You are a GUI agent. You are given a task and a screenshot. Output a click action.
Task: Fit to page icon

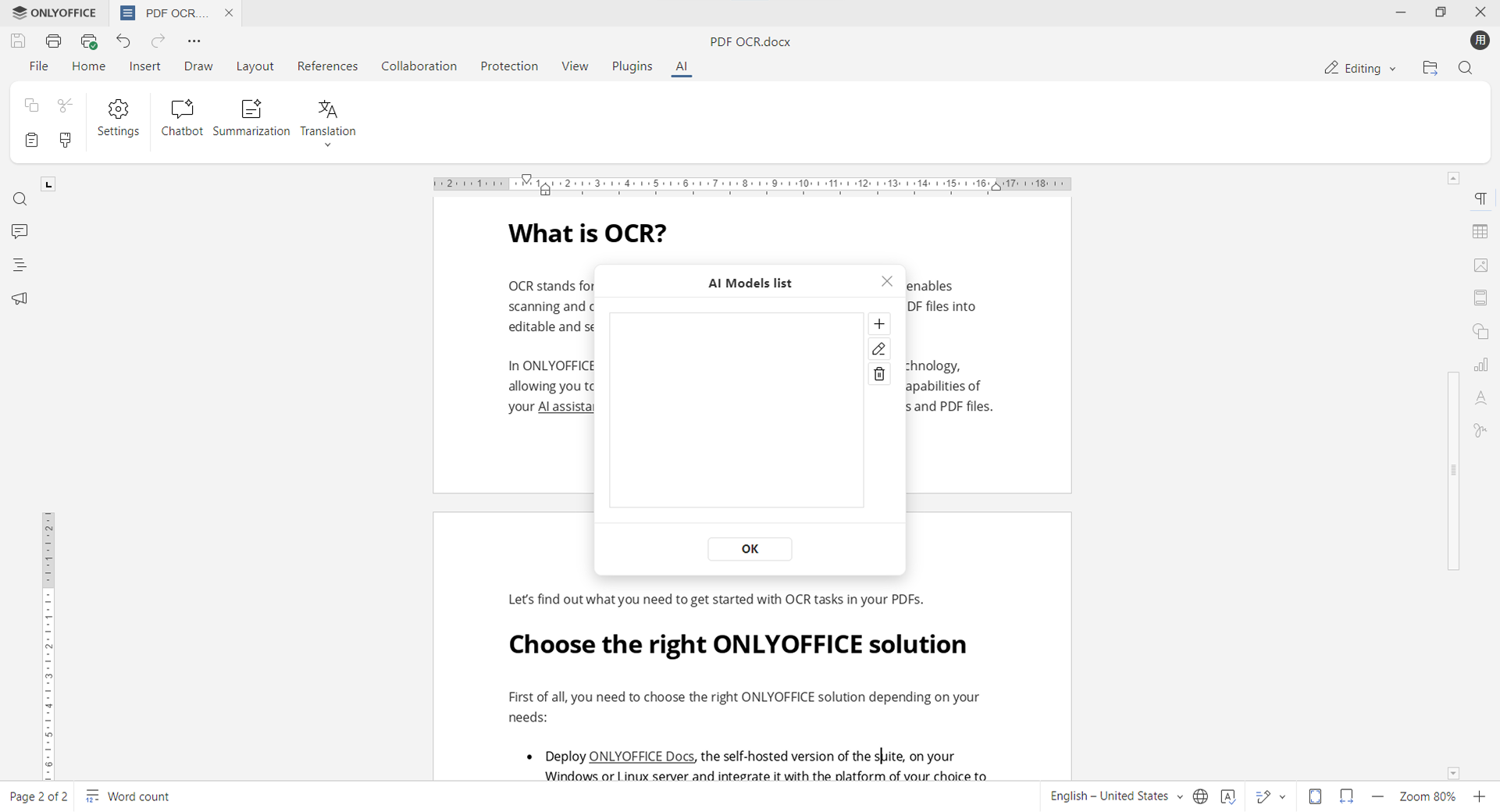(1316, 797)
